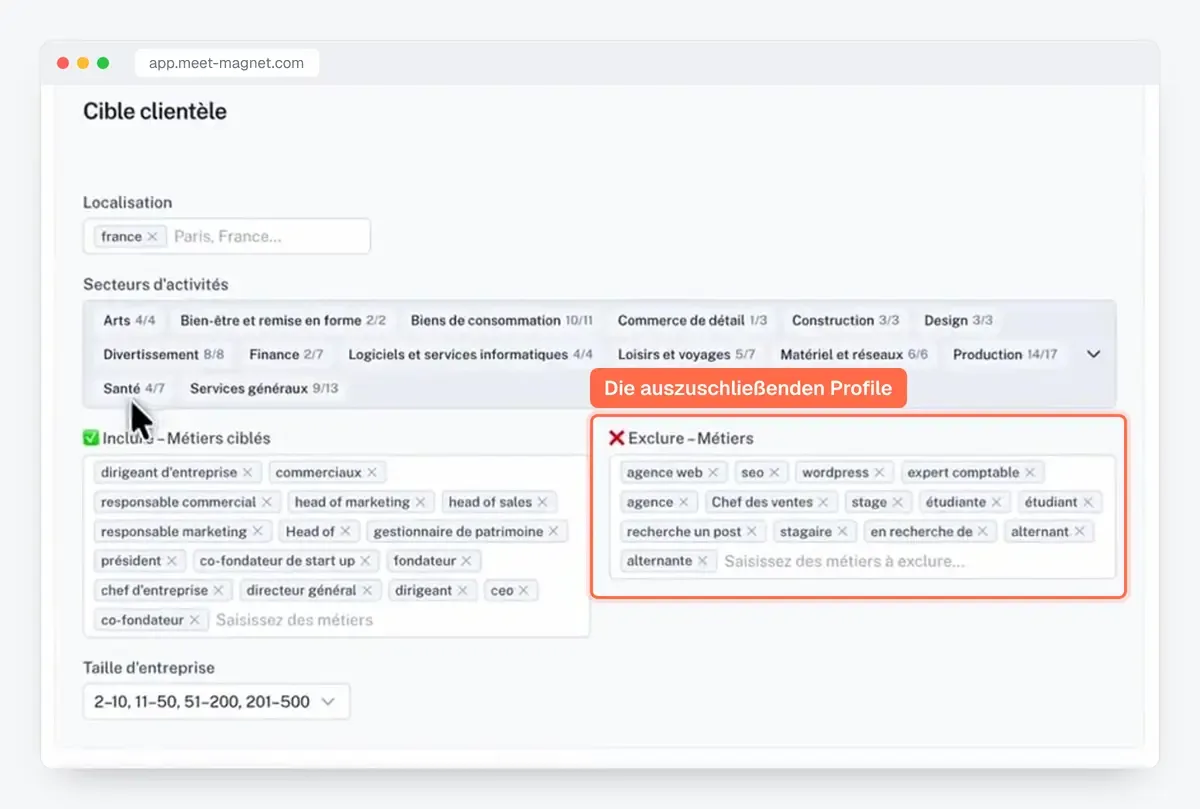
Task: Remove excluded 'alternante' tag
Action: pos(702,561)
